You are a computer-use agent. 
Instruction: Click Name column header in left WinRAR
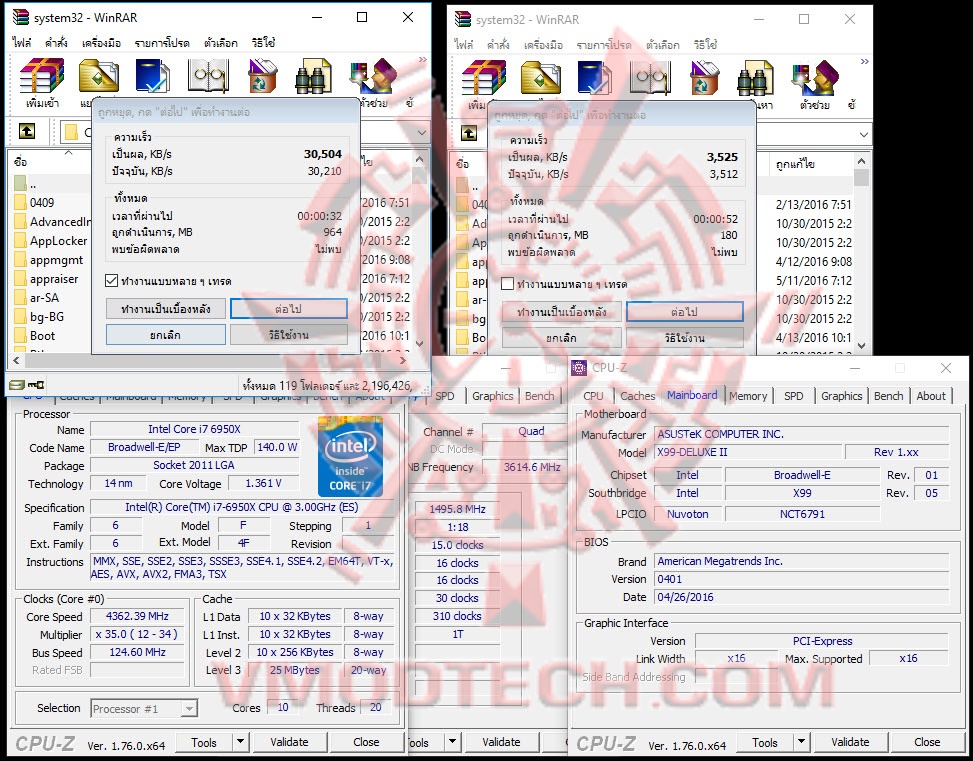pos(50,161)
